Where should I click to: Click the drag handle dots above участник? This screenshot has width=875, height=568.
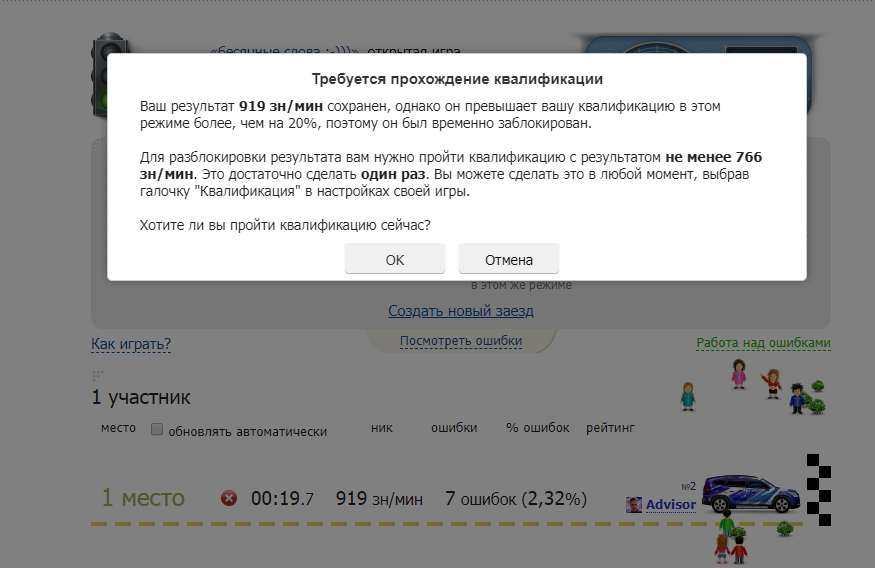(x=98, y=376)
